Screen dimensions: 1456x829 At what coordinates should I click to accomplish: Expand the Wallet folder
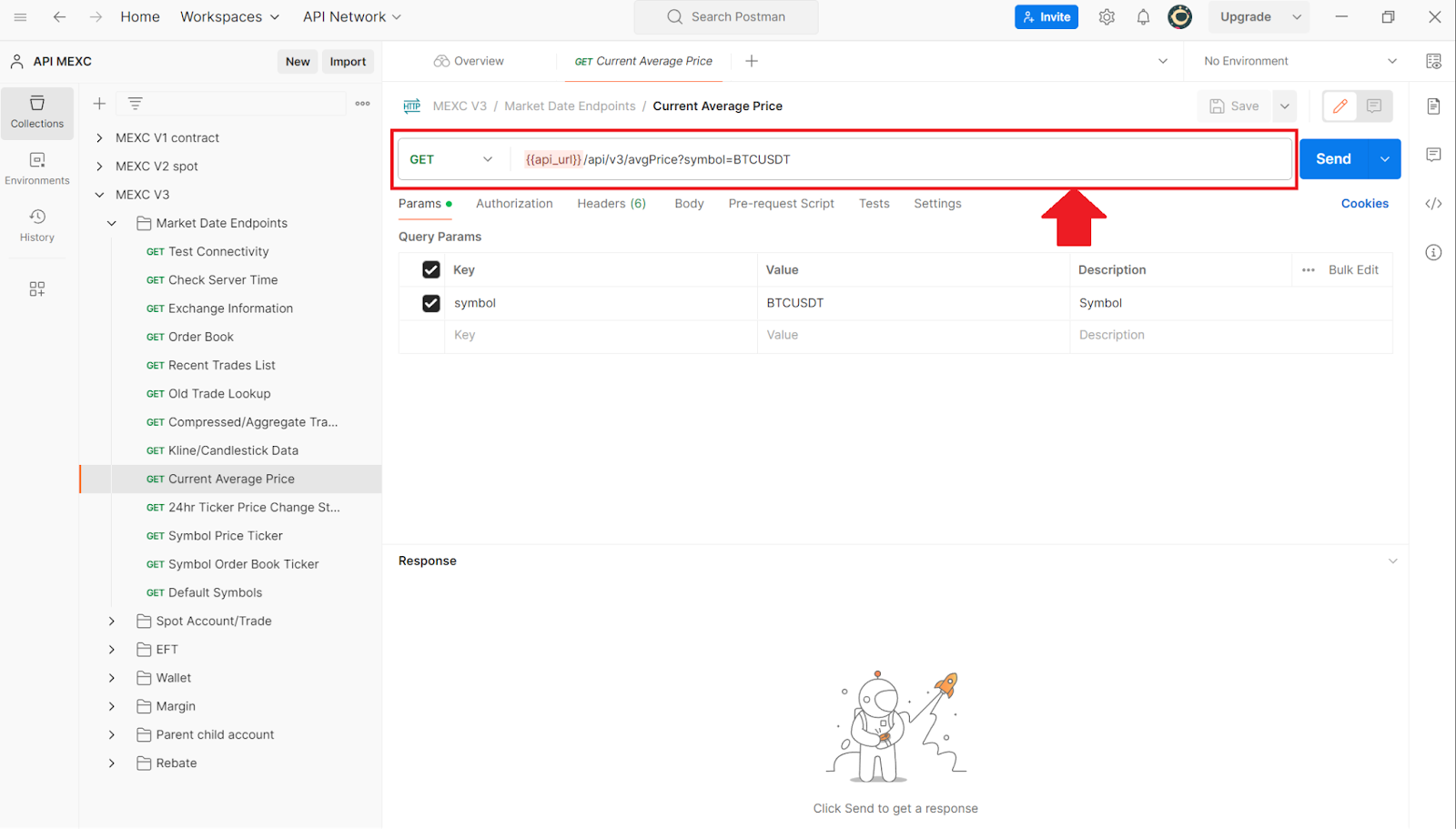112,678
